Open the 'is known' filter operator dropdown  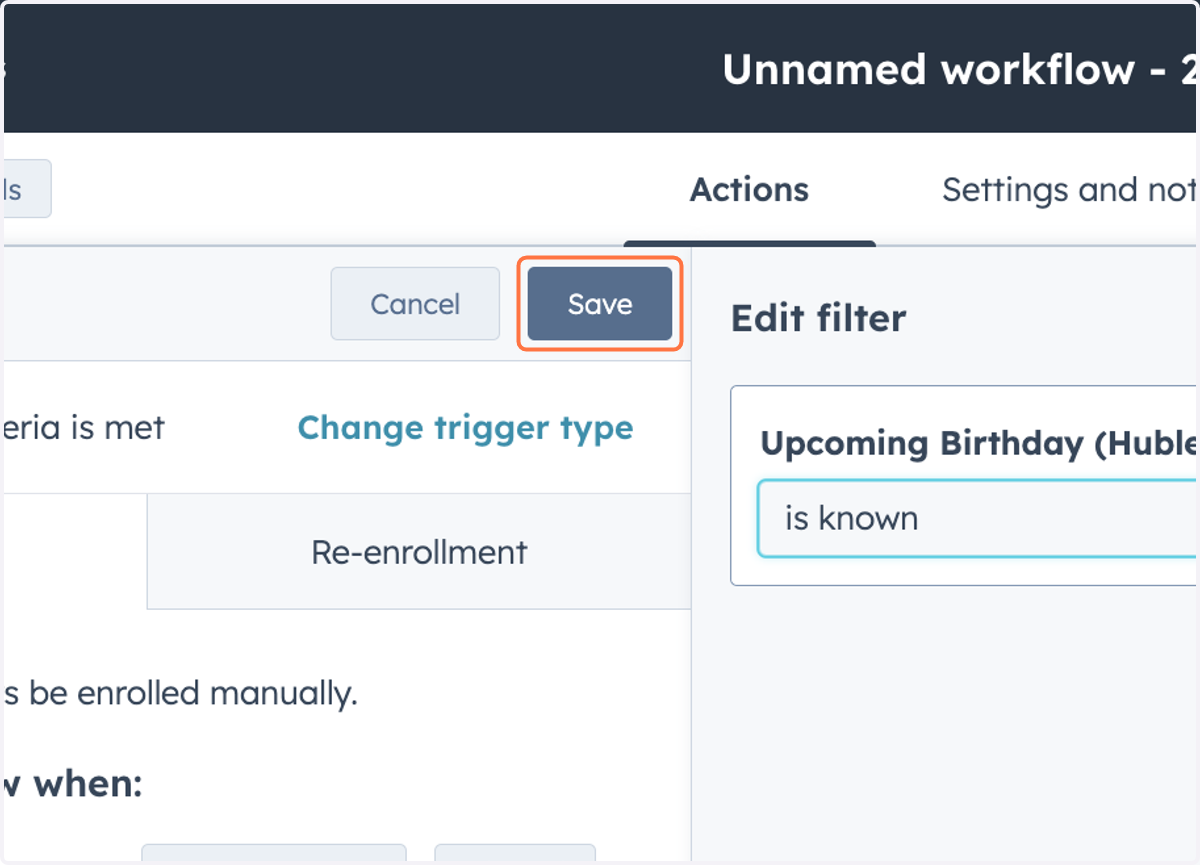[x=977, y=518]
